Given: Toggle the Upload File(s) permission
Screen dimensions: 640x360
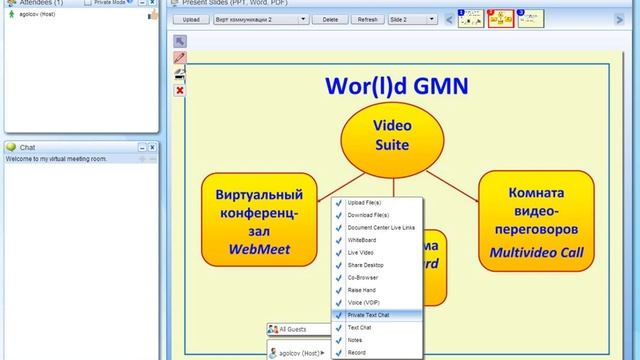Looking at the screenshot, I should pos(377,203).
